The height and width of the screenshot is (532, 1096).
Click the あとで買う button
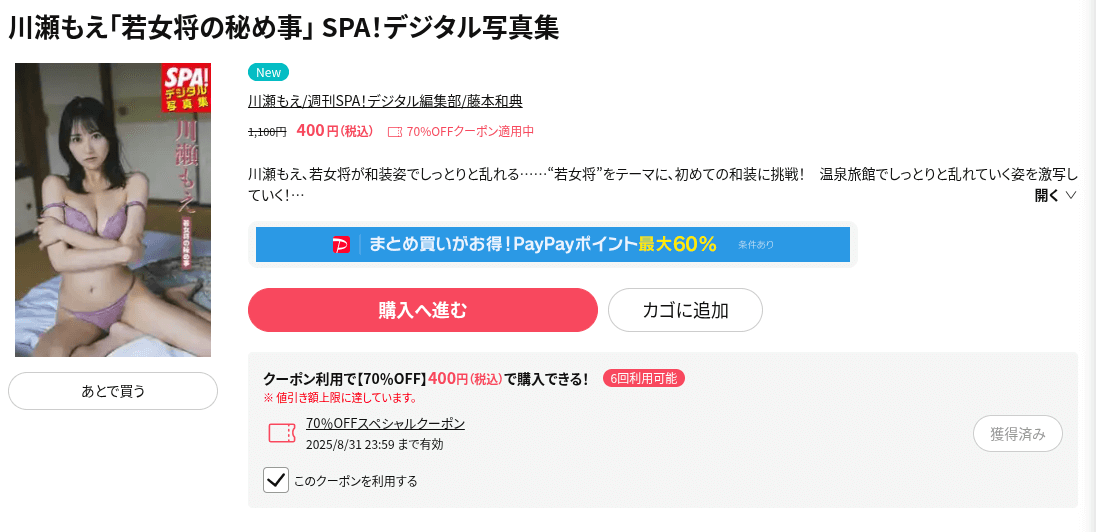click(x=113, y=391)
